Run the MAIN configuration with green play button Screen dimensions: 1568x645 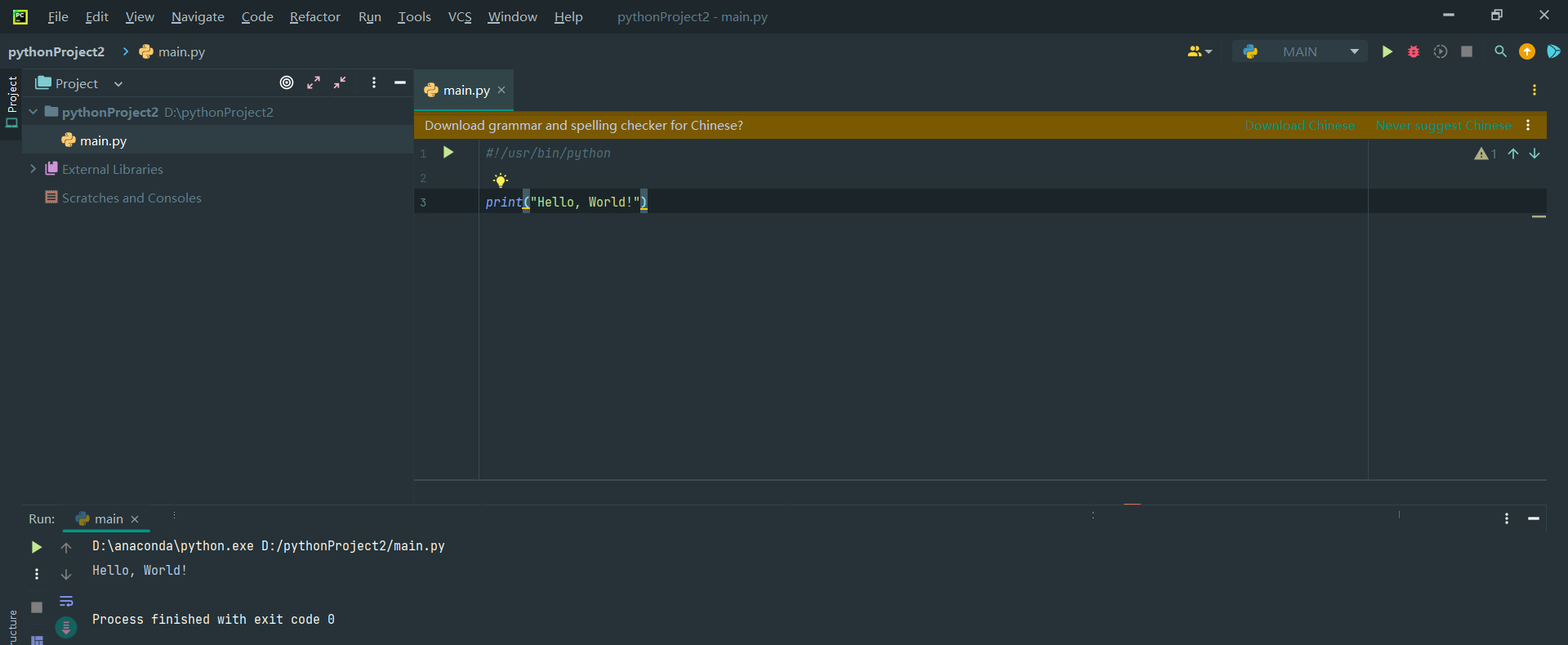tap(1387, 51)
